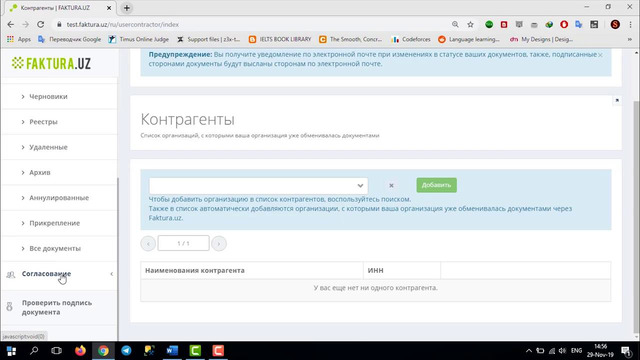
Task: Open the Codeforces bookmark
Action: pos(411,40)
